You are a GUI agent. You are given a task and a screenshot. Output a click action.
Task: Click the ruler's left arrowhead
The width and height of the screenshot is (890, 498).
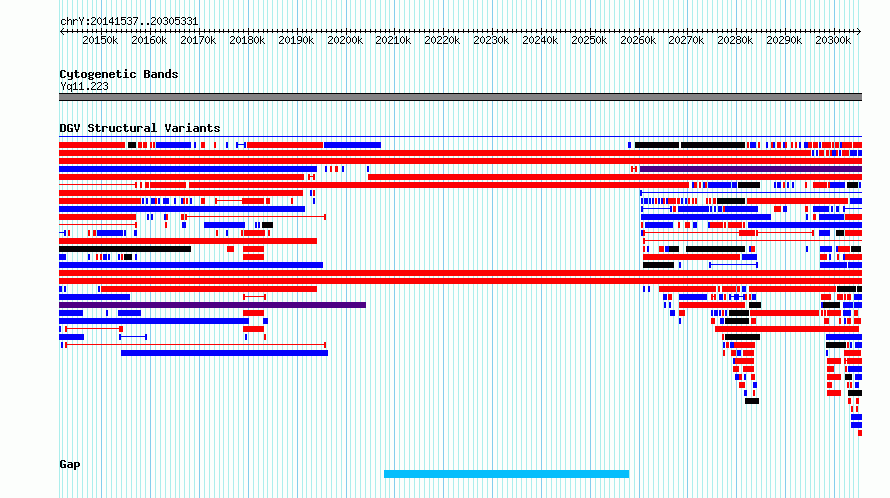(x=62, y=31)
